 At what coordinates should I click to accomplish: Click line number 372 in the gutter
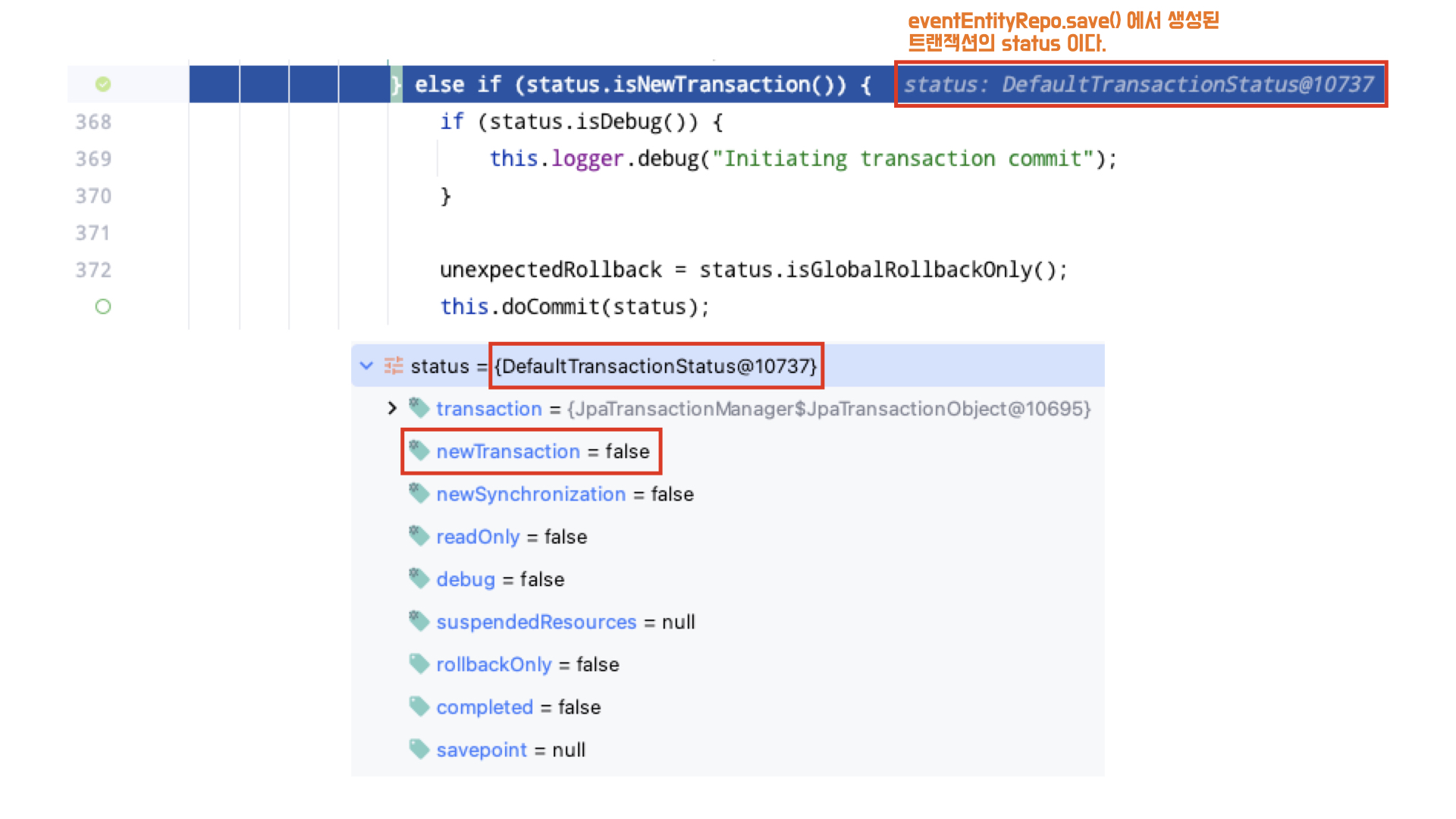pos(93,270)
